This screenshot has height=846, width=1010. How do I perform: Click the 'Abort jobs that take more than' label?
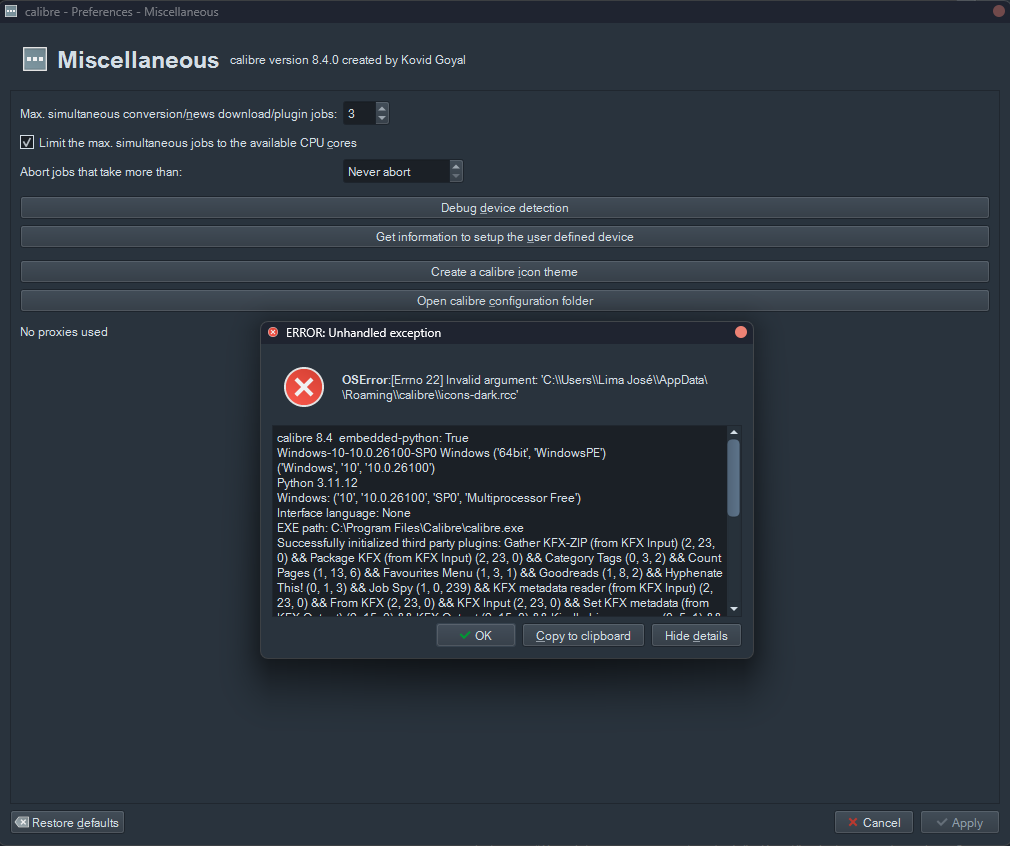(x=101, y=172)
